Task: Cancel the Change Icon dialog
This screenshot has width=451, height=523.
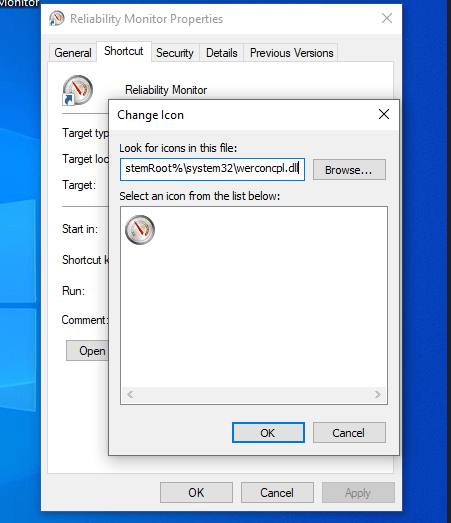Action: click(x=349, y=433)
